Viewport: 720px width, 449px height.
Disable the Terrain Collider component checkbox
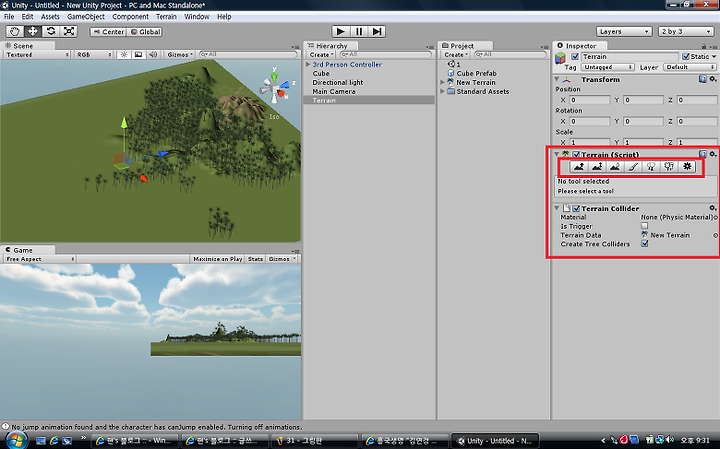(576, 208)
